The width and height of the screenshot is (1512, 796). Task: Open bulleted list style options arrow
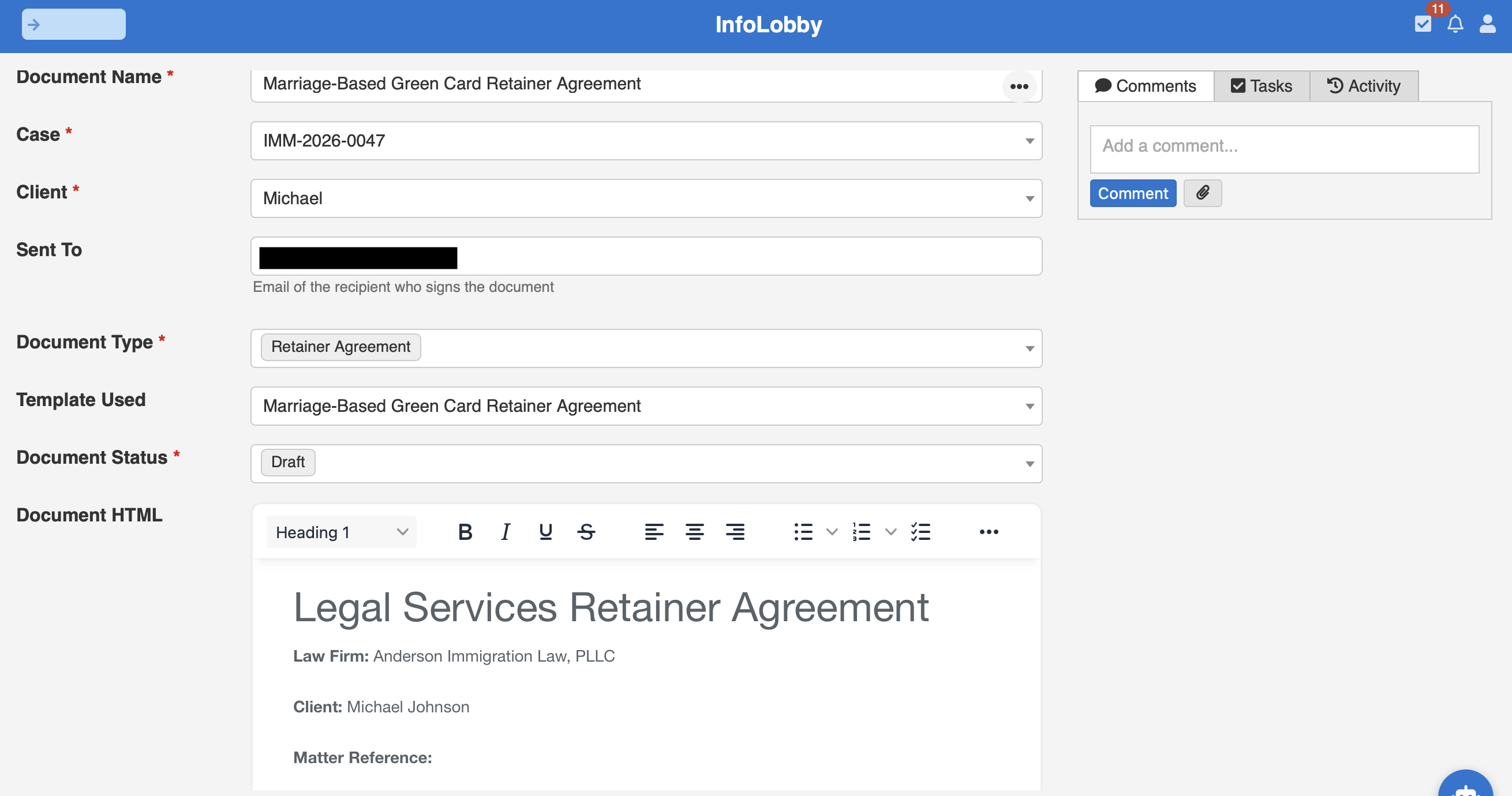click(x=832, y=531)
